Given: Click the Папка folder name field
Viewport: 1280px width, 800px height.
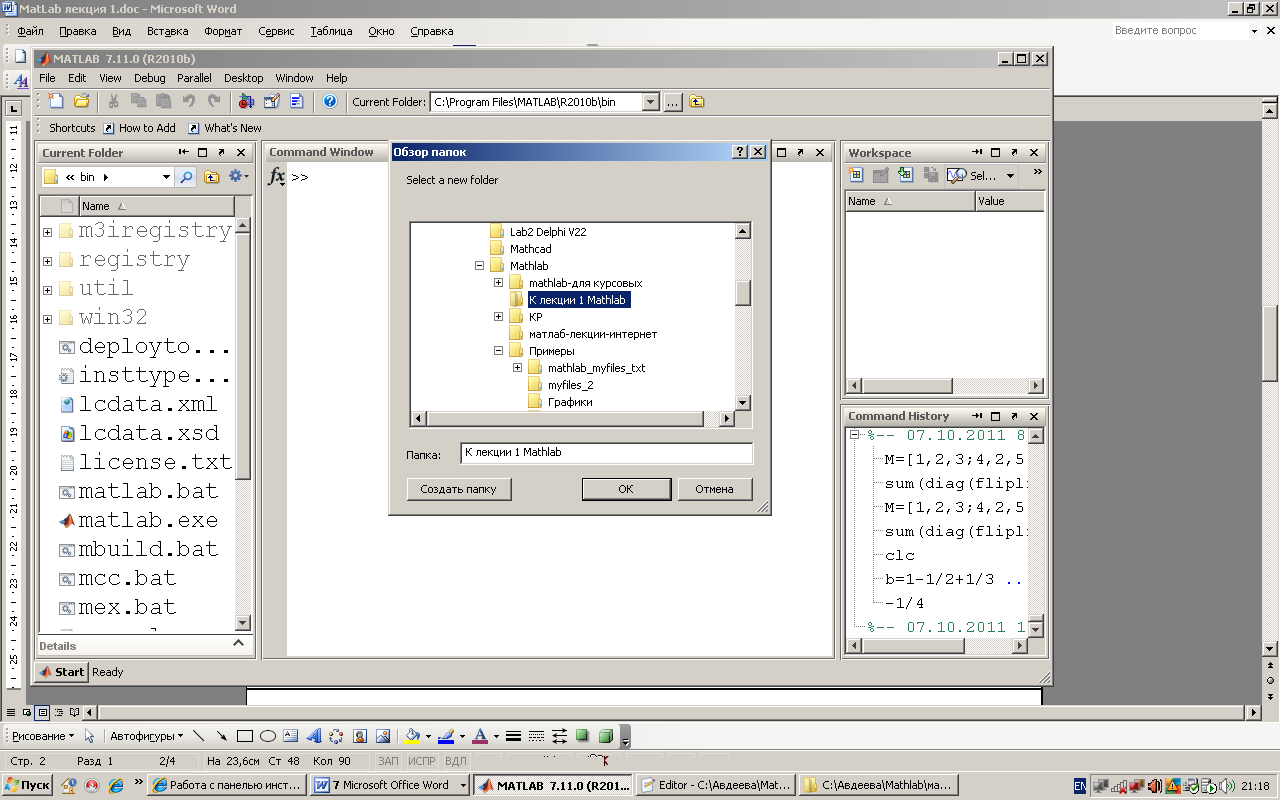Looking at the screenshot, I should 606,453.
